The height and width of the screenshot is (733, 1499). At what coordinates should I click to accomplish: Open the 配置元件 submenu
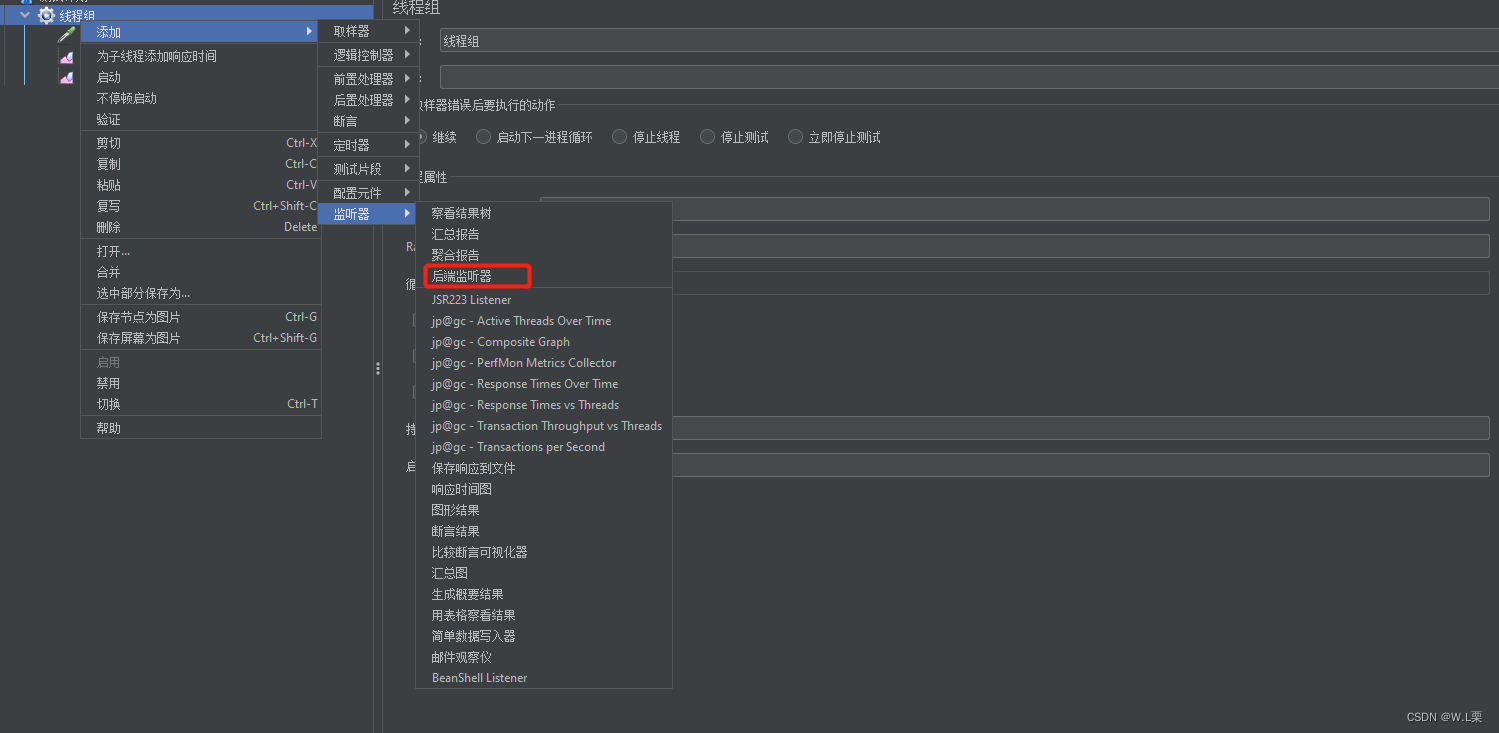click(367, 192)
